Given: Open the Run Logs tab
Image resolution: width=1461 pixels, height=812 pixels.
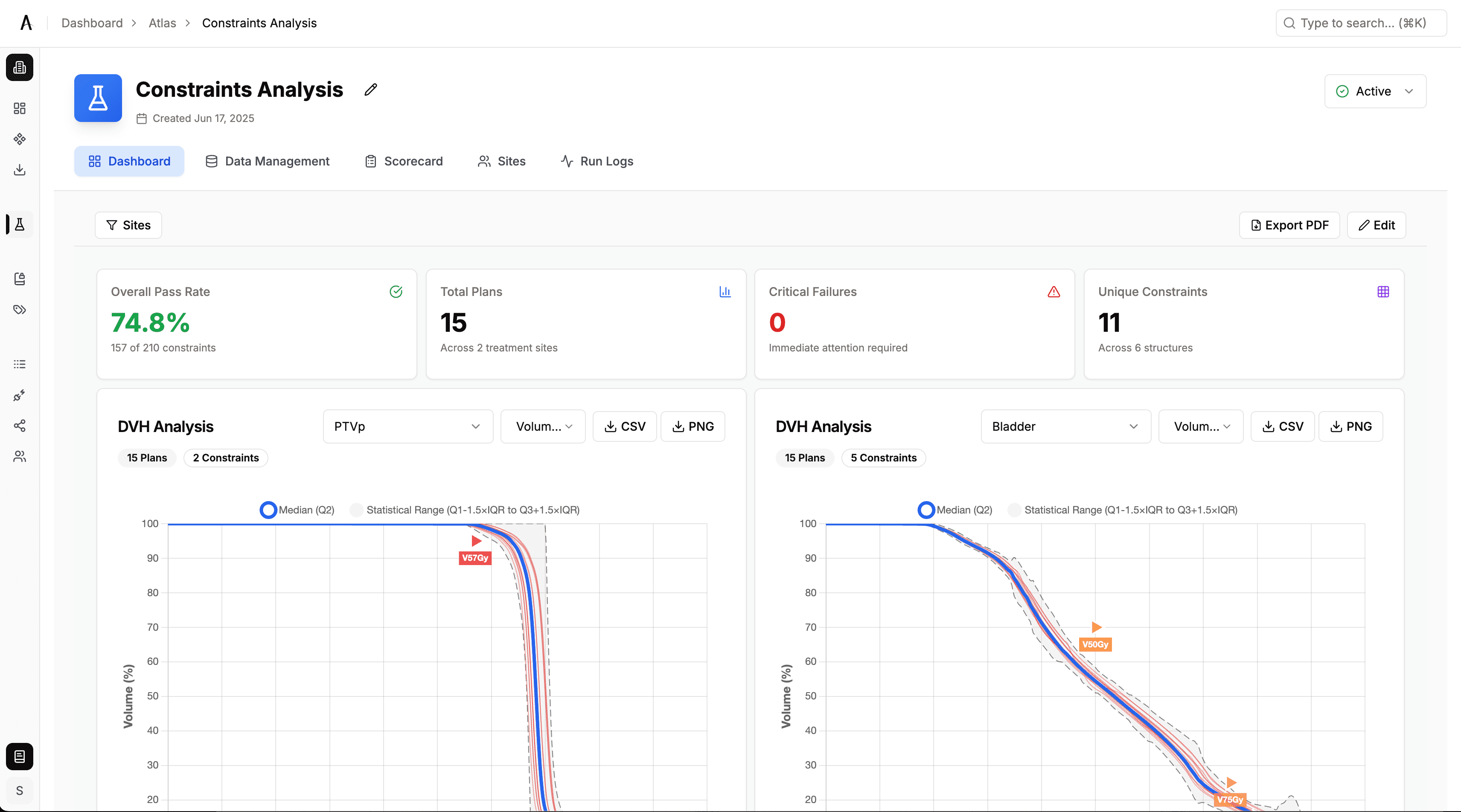Looking at the screenshot, I should tap(597, 161).
